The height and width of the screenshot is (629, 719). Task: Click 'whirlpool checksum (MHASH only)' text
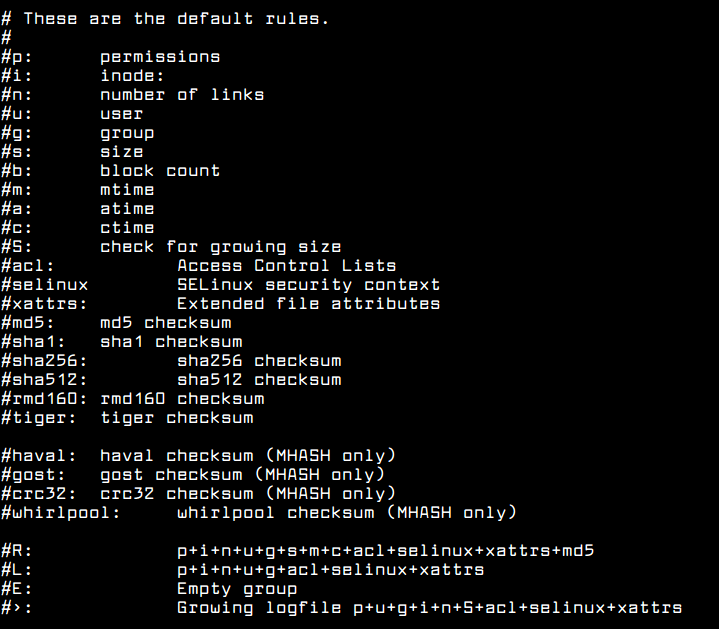346,513
